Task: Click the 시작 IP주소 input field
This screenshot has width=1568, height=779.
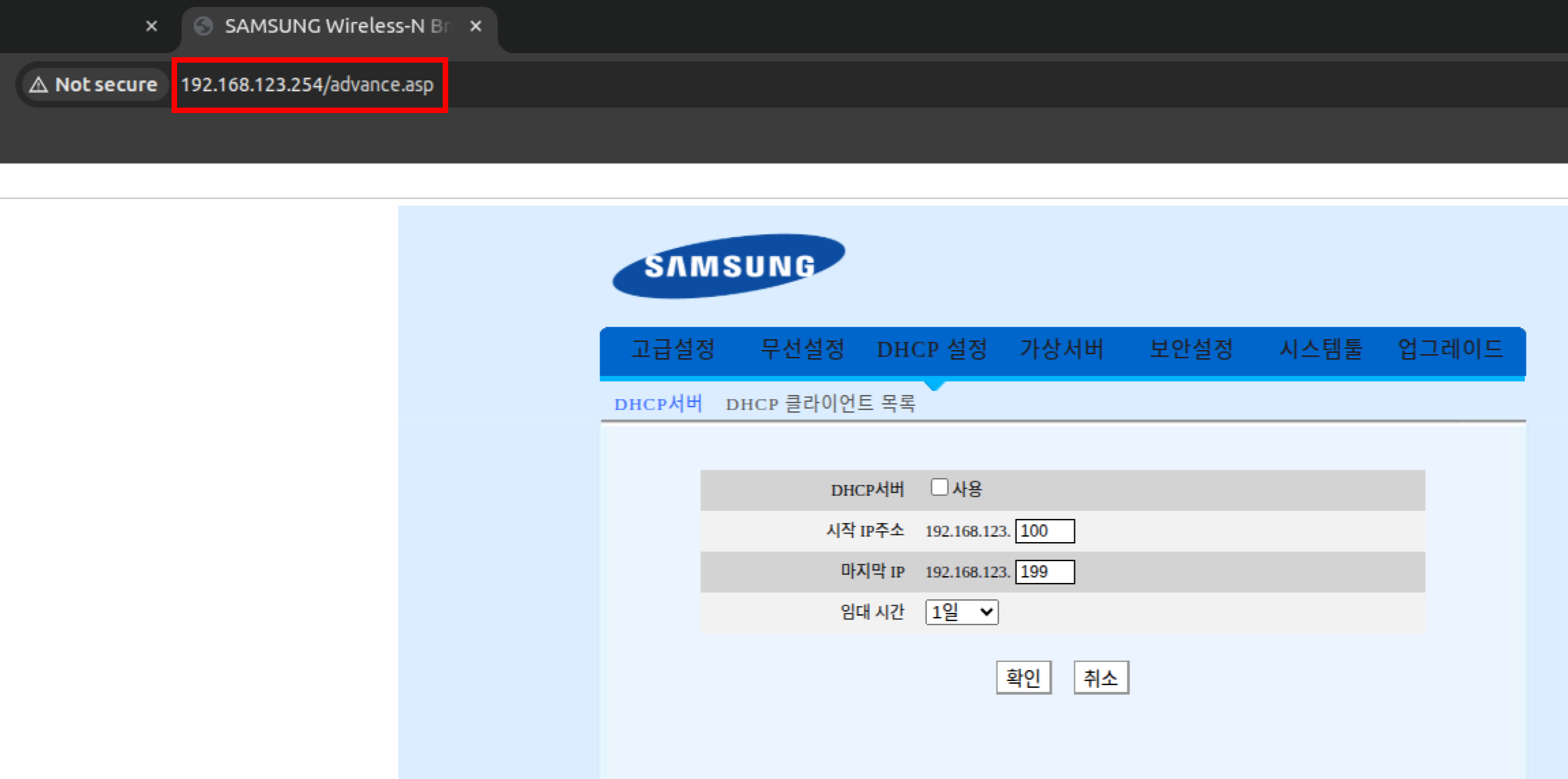Action: [x=1044, y=531]
